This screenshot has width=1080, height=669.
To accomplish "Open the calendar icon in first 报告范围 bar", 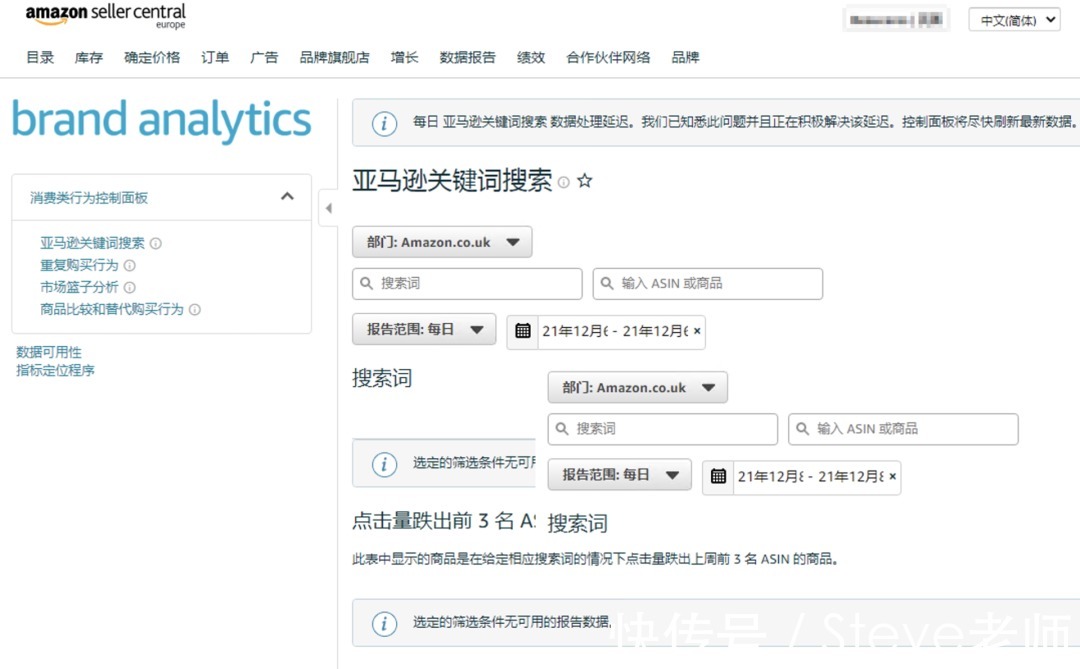I will pos(522,331).
